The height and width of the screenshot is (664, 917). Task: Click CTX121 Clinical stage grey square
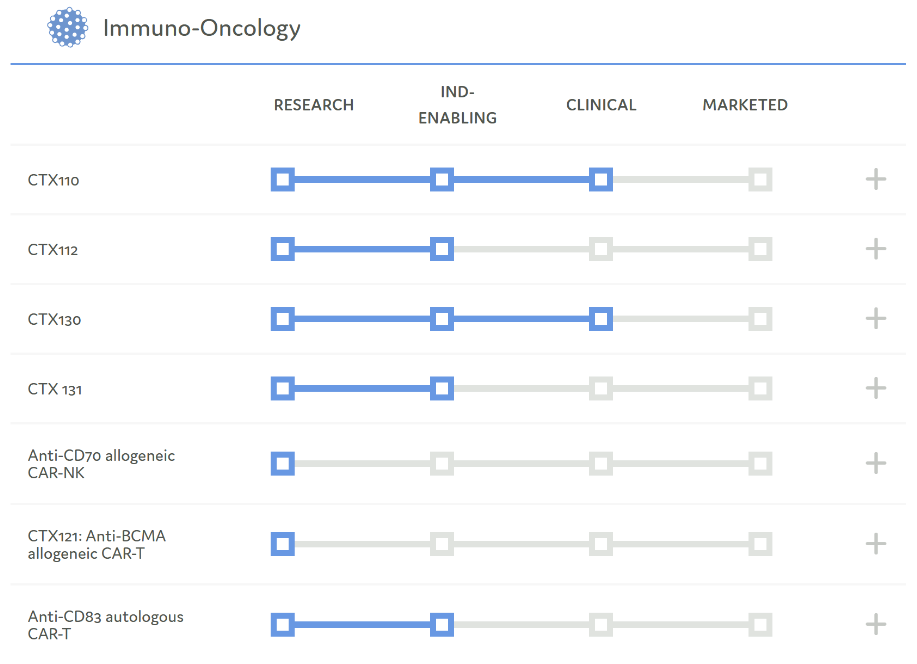click(600, 544)
